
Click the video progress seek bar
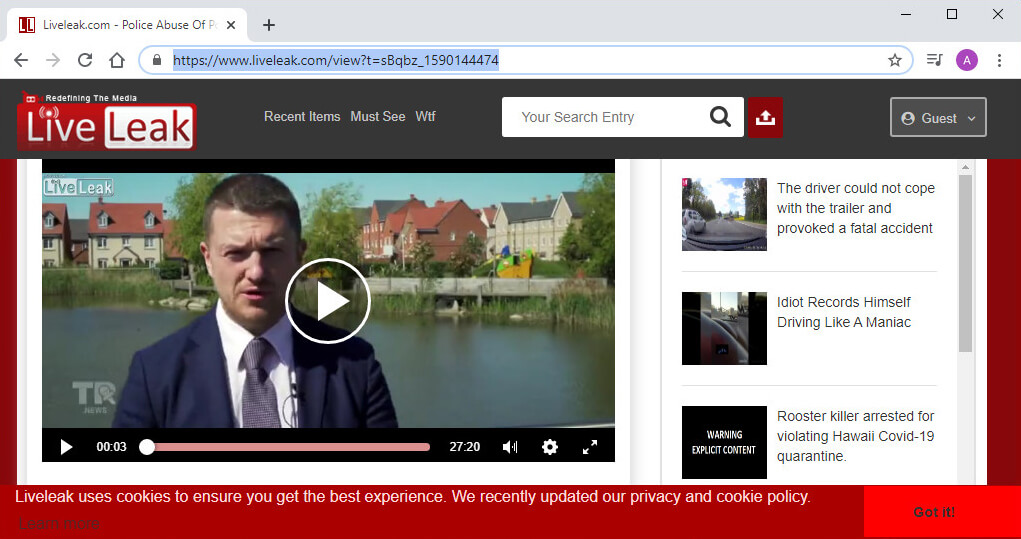point(288,447)
